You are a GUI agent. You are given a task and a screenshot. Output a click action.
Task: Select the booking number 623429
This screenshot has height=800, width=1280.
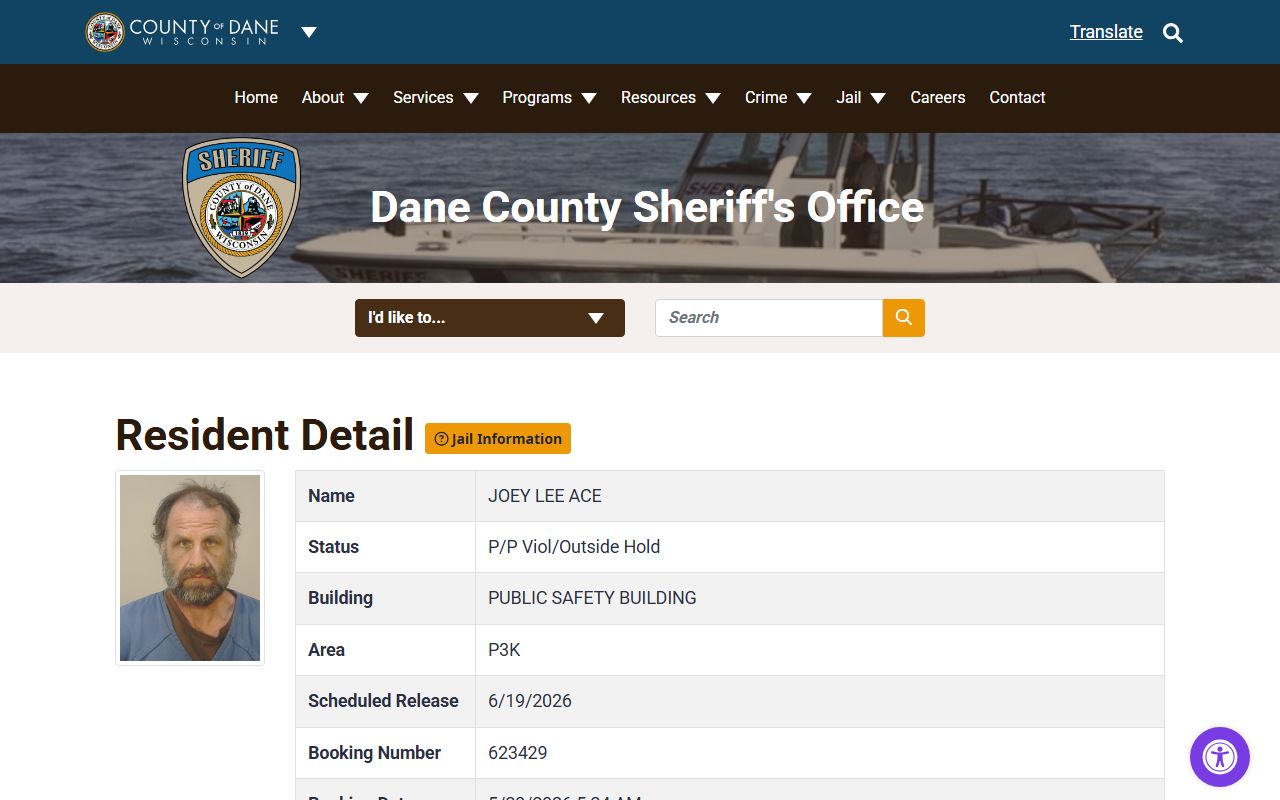pyautogui.click(x=518, y=753)
